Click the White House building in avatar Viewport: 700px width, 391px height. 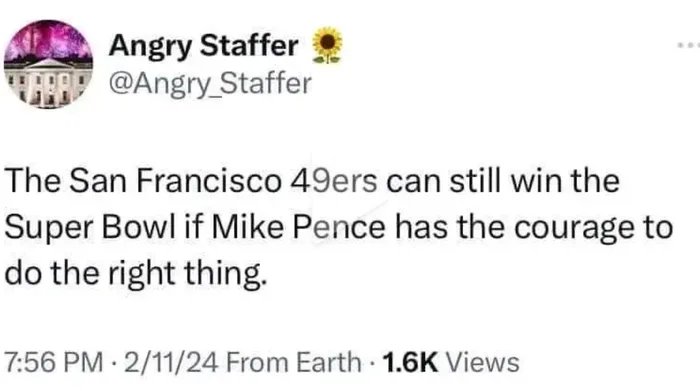click(x=49, y=83)
